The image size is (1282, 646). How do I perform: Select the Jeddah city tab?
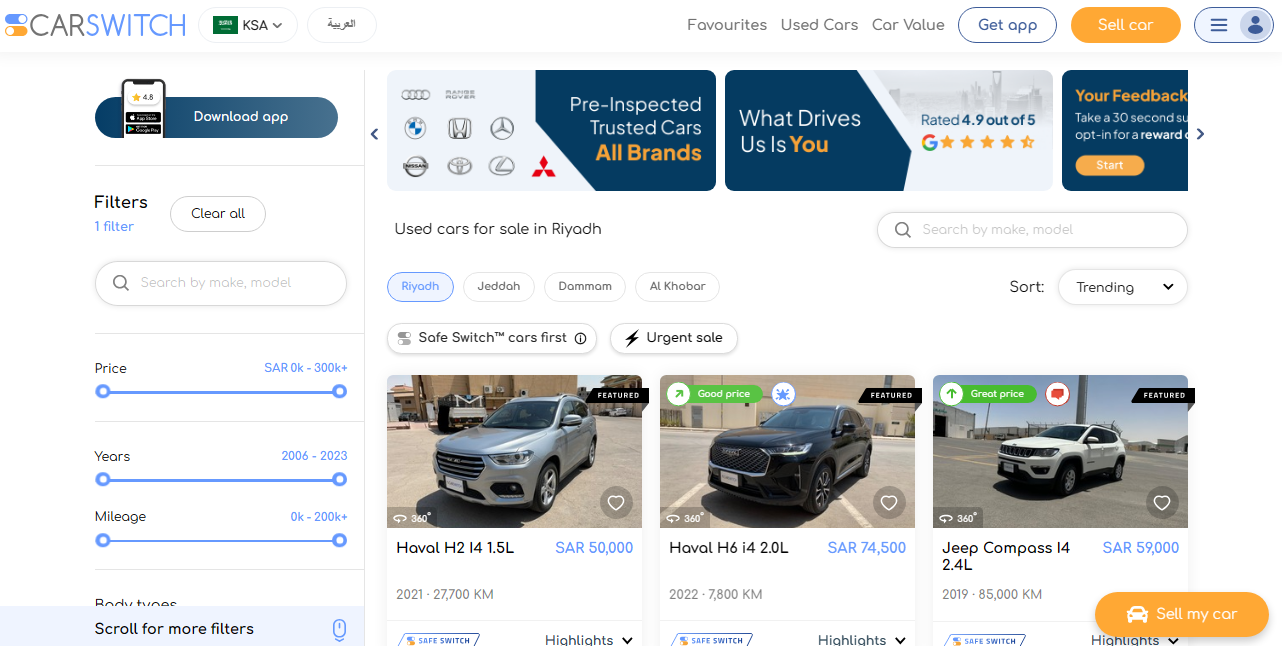click(x=499, y=287)
